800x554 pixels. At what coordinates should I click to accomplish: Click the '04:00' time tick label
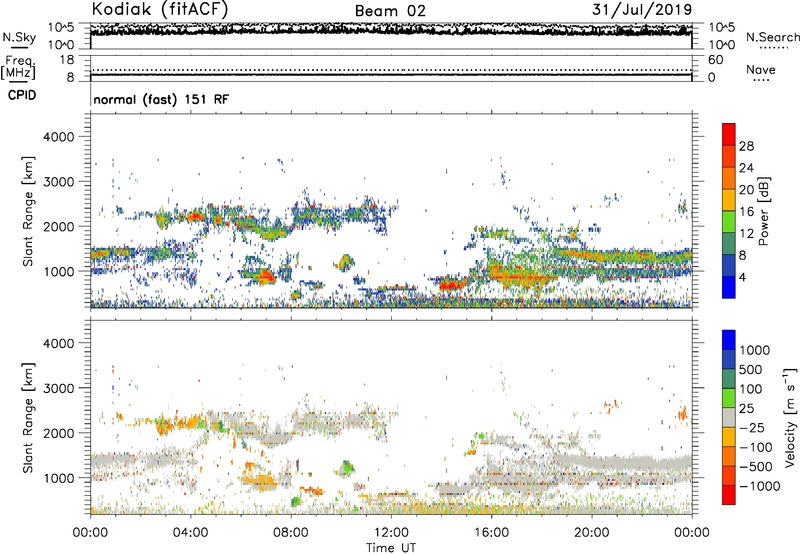coord(190,533)
